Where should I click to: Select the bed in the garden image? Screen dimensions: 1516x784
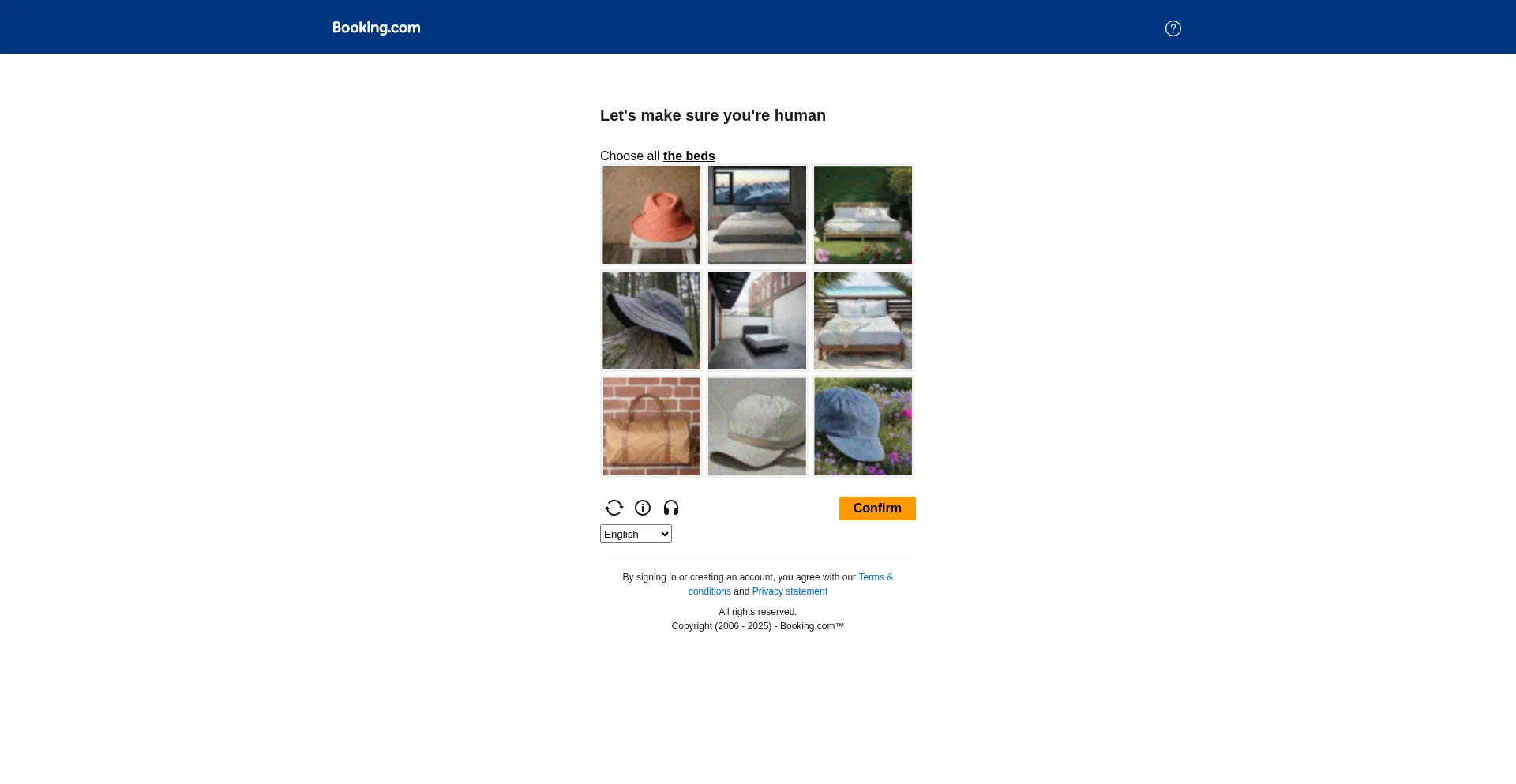click(x=863, y=215)
